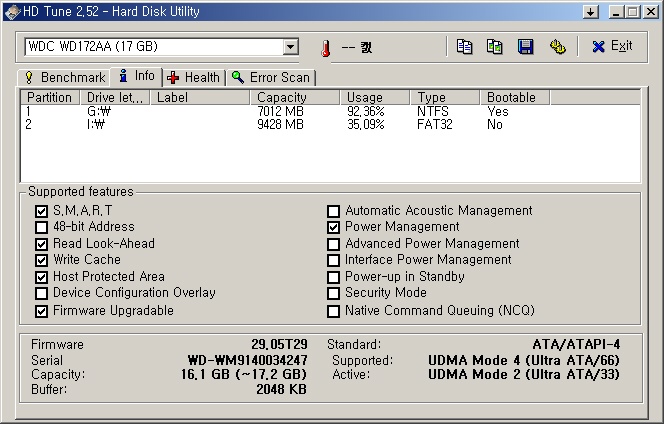Viewport: 664px width, 424px height.
Task: Toggle the Write Cache checkbox
Action: [41, 260]
